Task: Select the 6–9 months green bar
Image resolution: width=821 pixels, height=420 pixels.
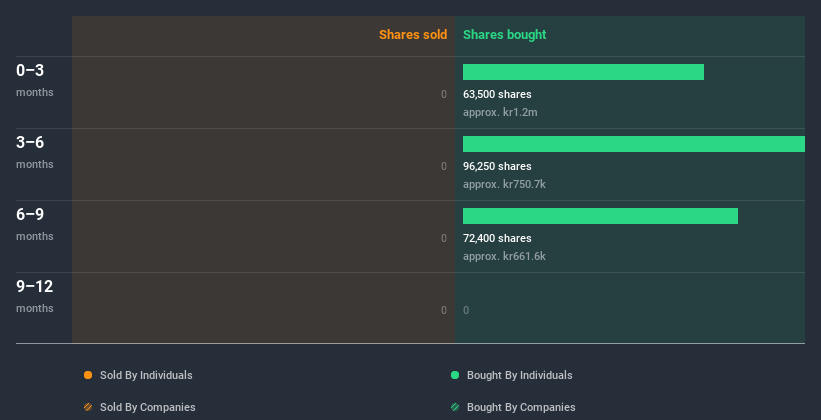Action: tap(600, 216)
